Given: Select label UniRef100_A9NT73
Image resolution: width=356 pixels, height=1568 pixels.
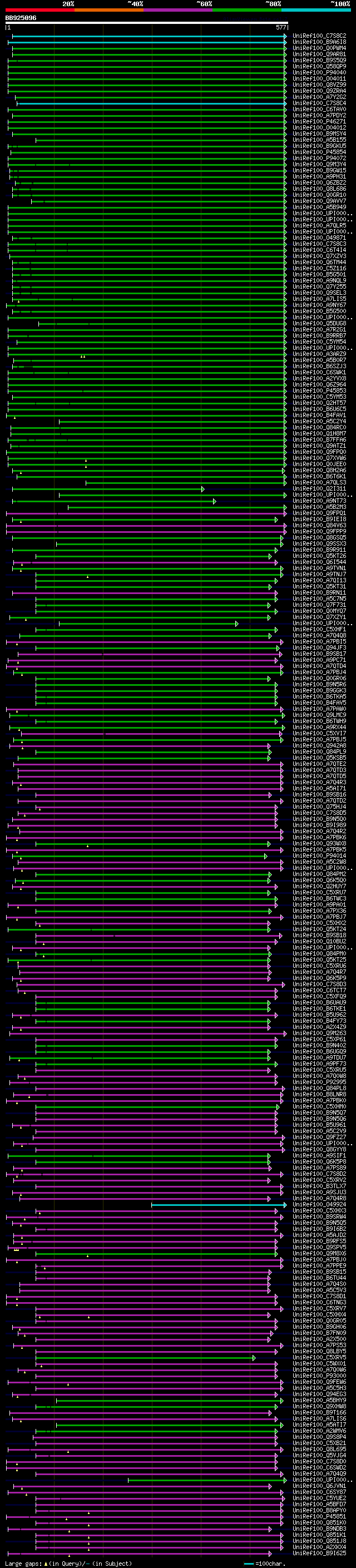Looking at the screenshot, I should pos(319,502).
